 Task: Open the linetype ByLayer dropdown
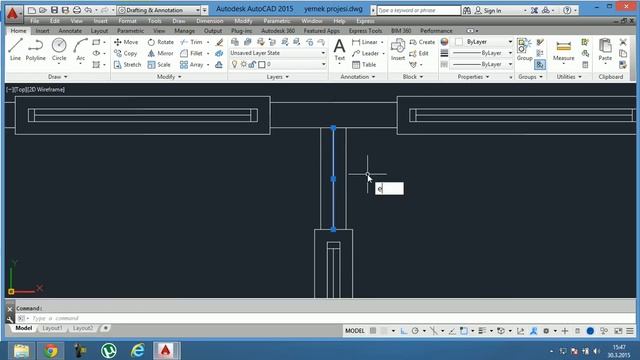point(482,64)
